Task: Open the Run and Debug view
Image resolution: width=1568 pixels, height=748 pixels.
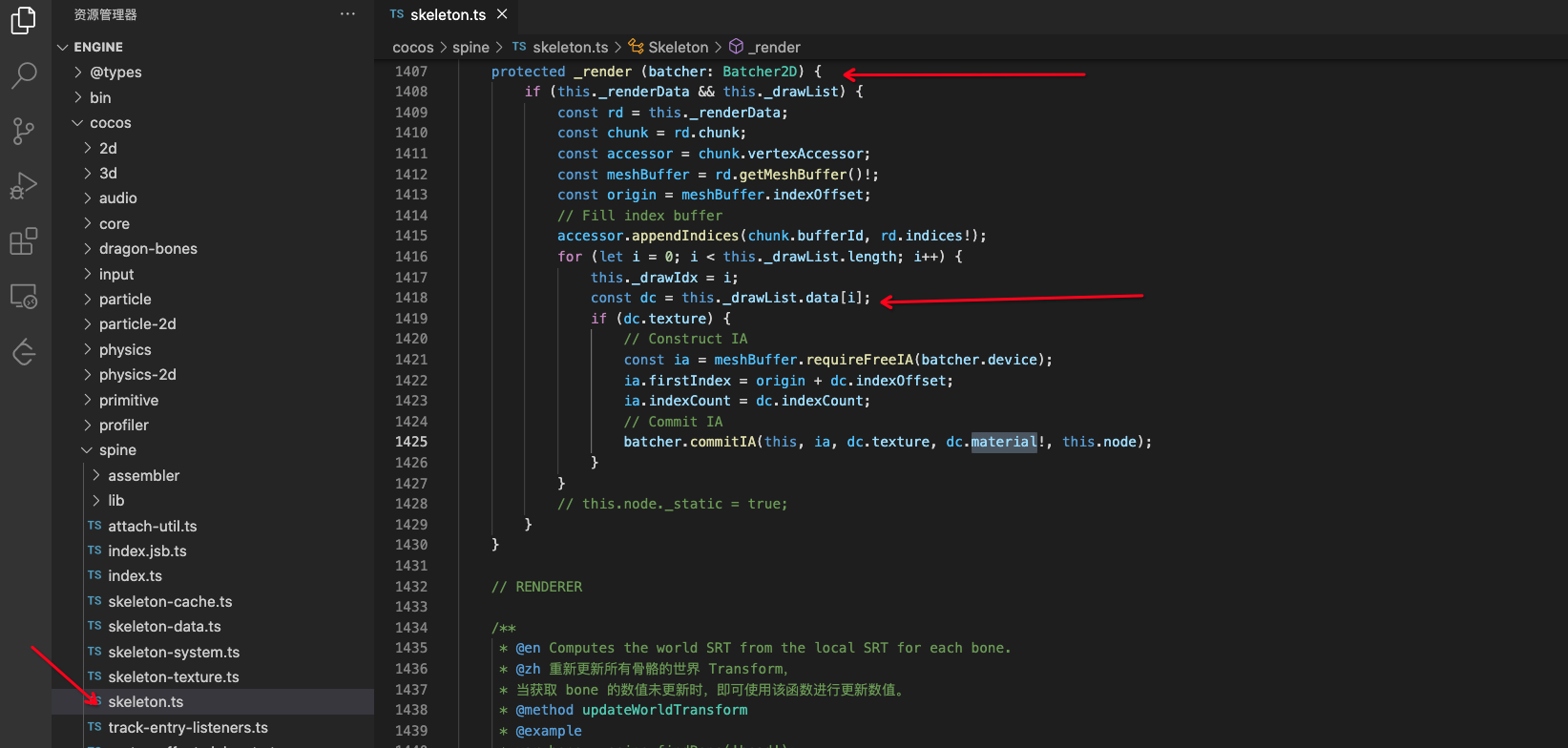Action: [x=24, y=185]
